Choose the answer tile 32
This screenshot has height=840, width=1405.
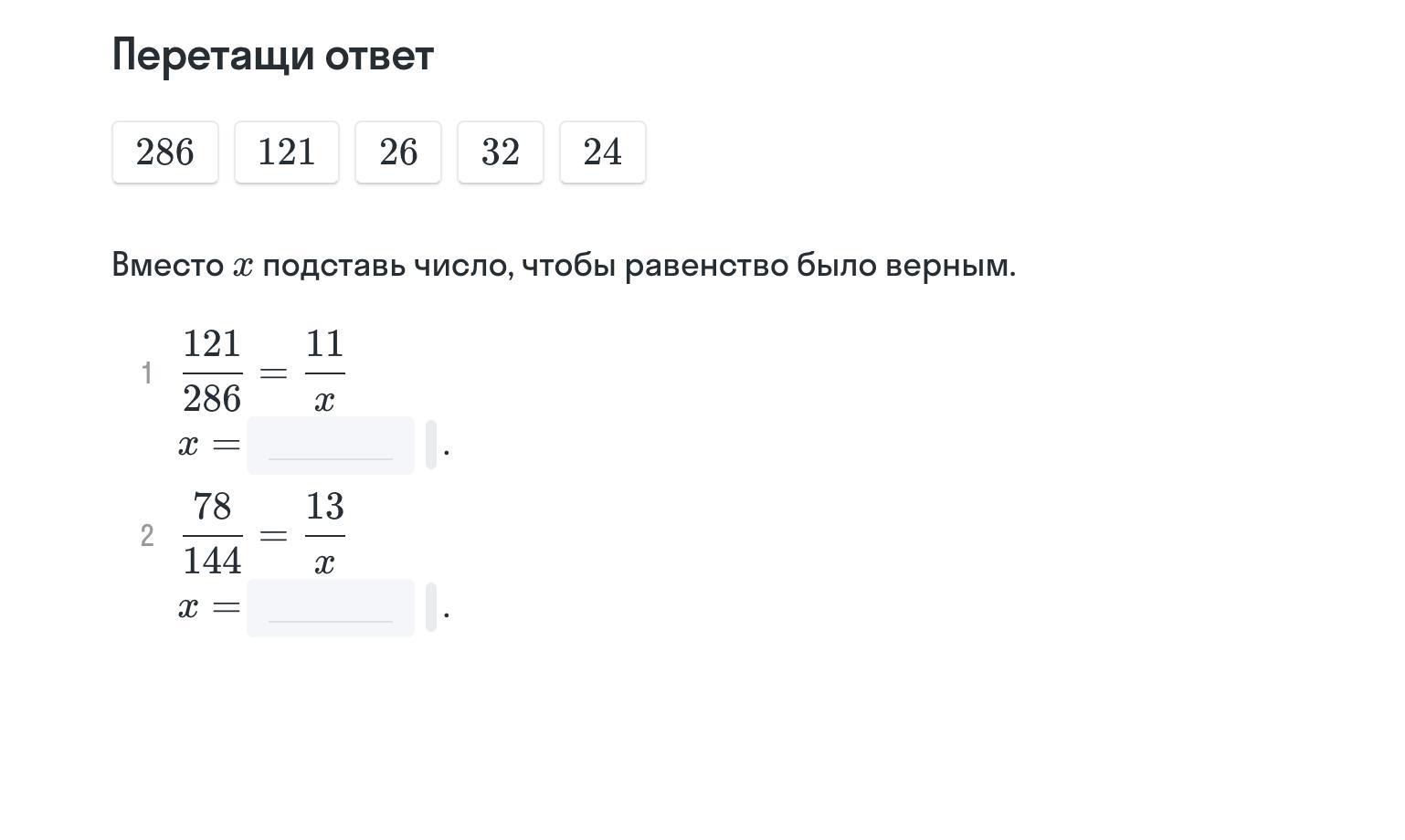501,152
